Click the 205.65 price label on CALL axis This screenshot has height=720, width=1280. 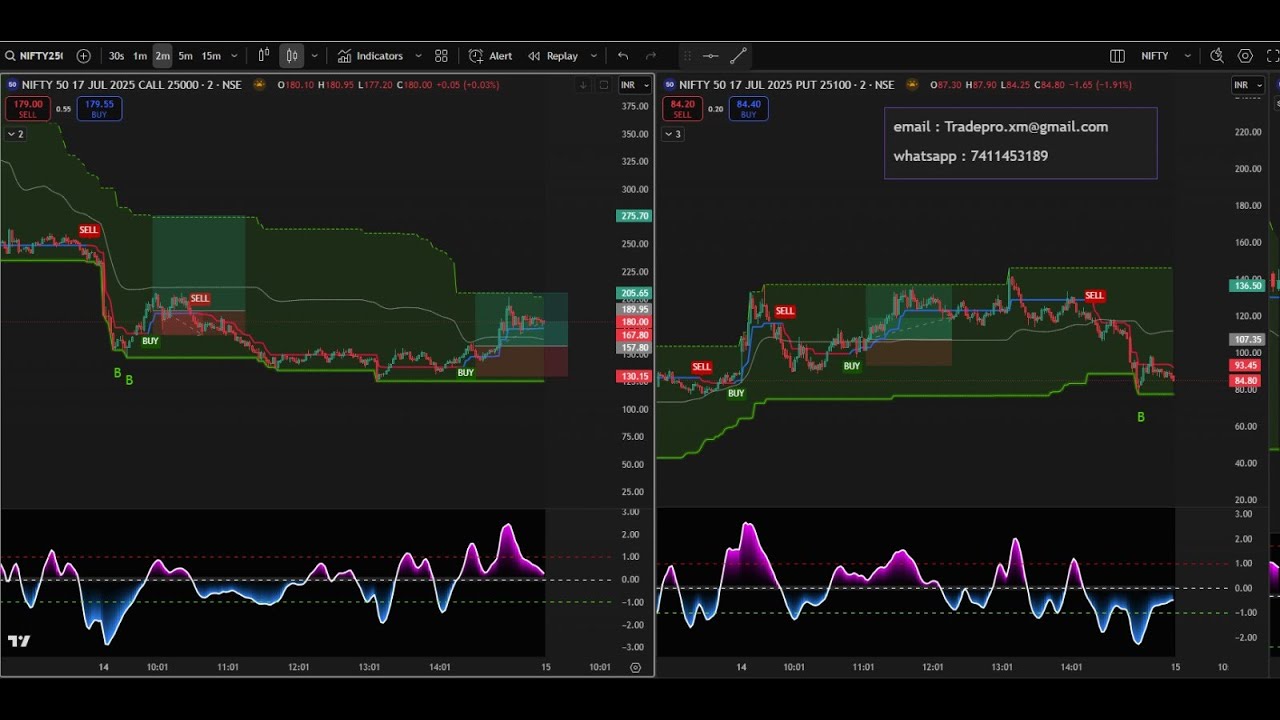(x=635, y=293)
